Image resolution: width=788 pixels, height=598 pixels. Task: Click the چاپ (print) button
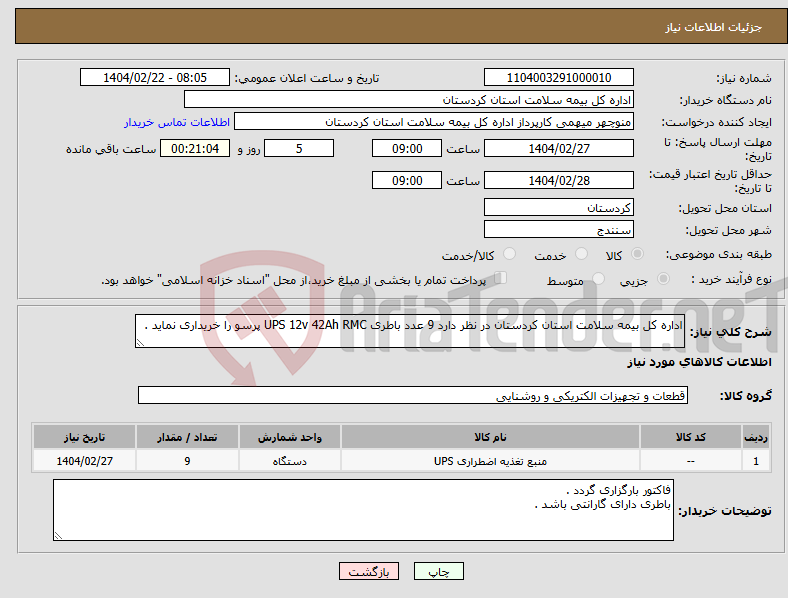(438, 571)
